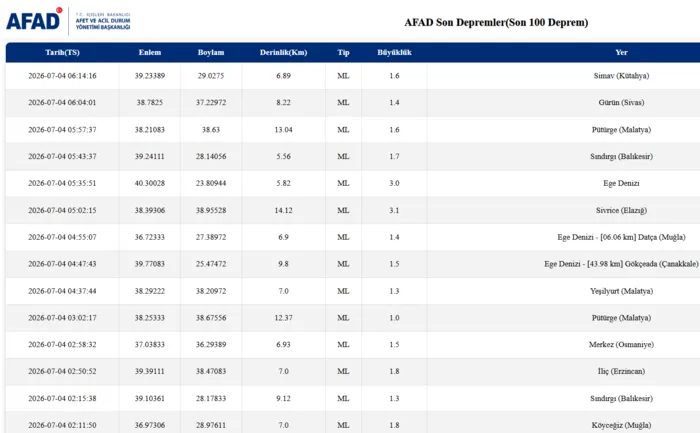Click the Büyüklük column header
The width and height of the screenshot is (700, 433).
point(394,52)
